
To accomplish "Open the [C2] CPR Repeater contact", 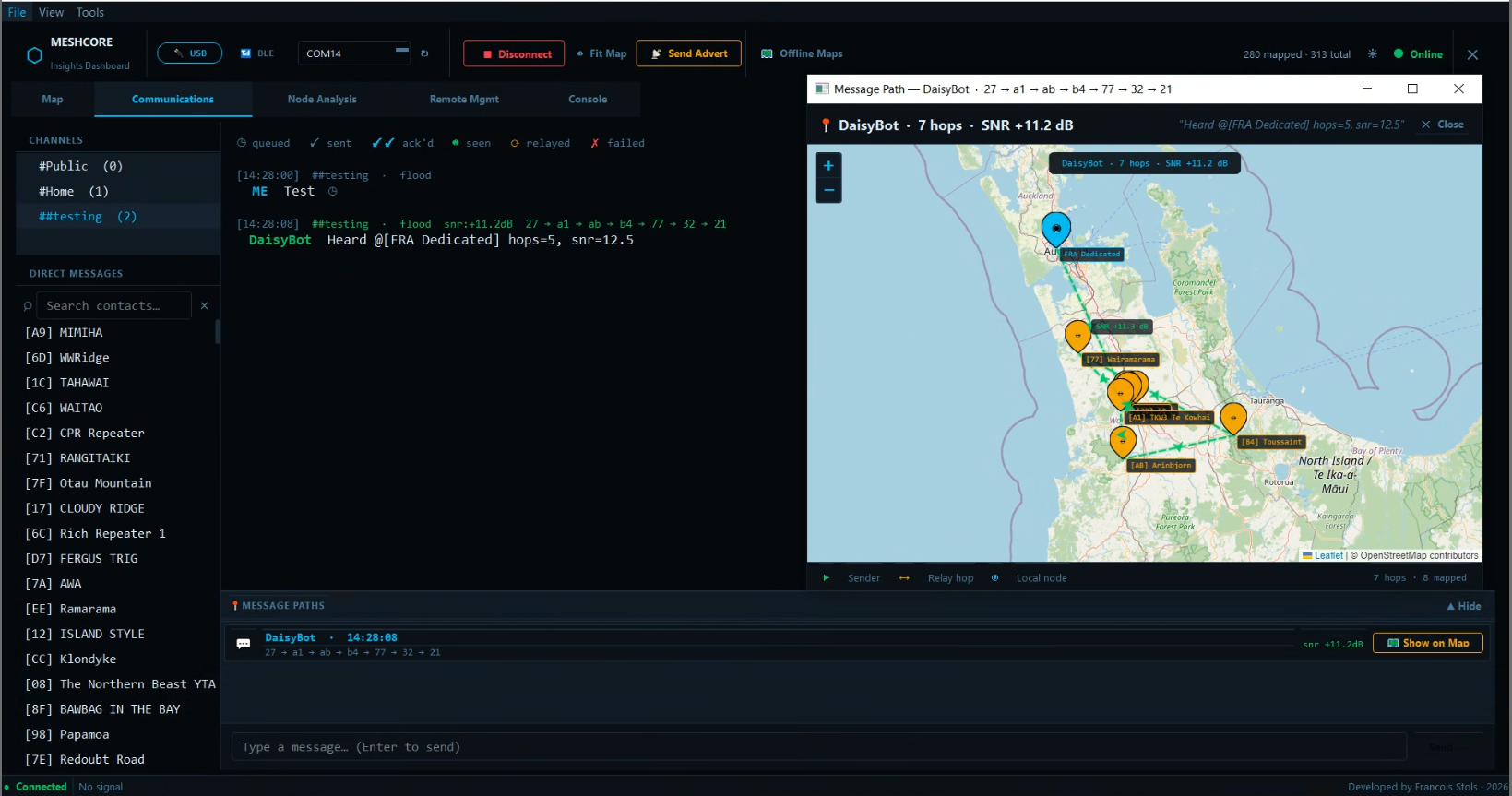I will (118, 434).
